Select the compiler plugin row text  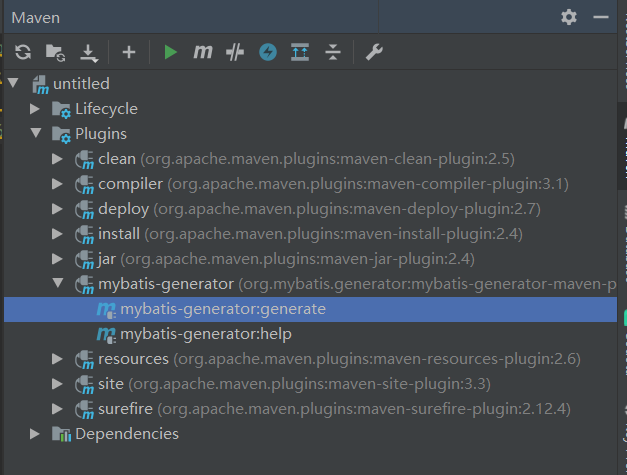(x=333, y=184)
